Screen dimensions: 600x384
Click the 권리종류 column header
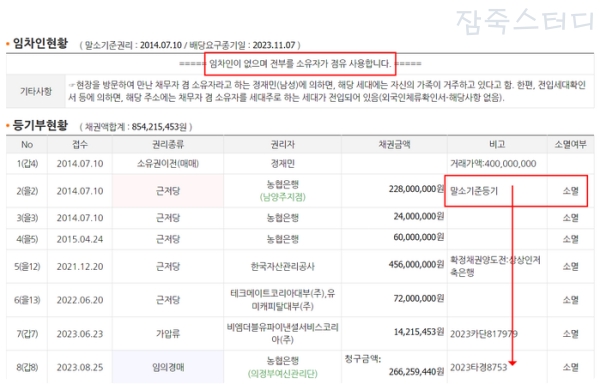point(168,145)
